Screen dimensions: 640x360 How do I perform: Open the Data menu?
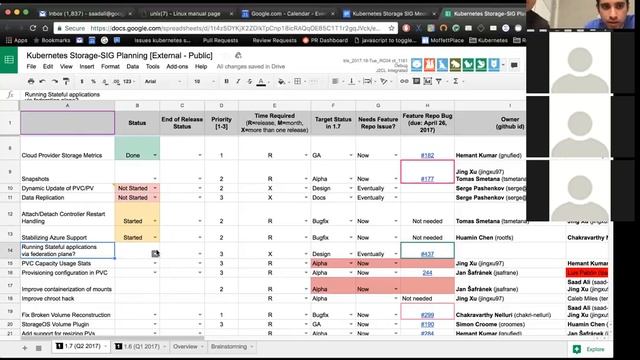(x=133, y=66)
